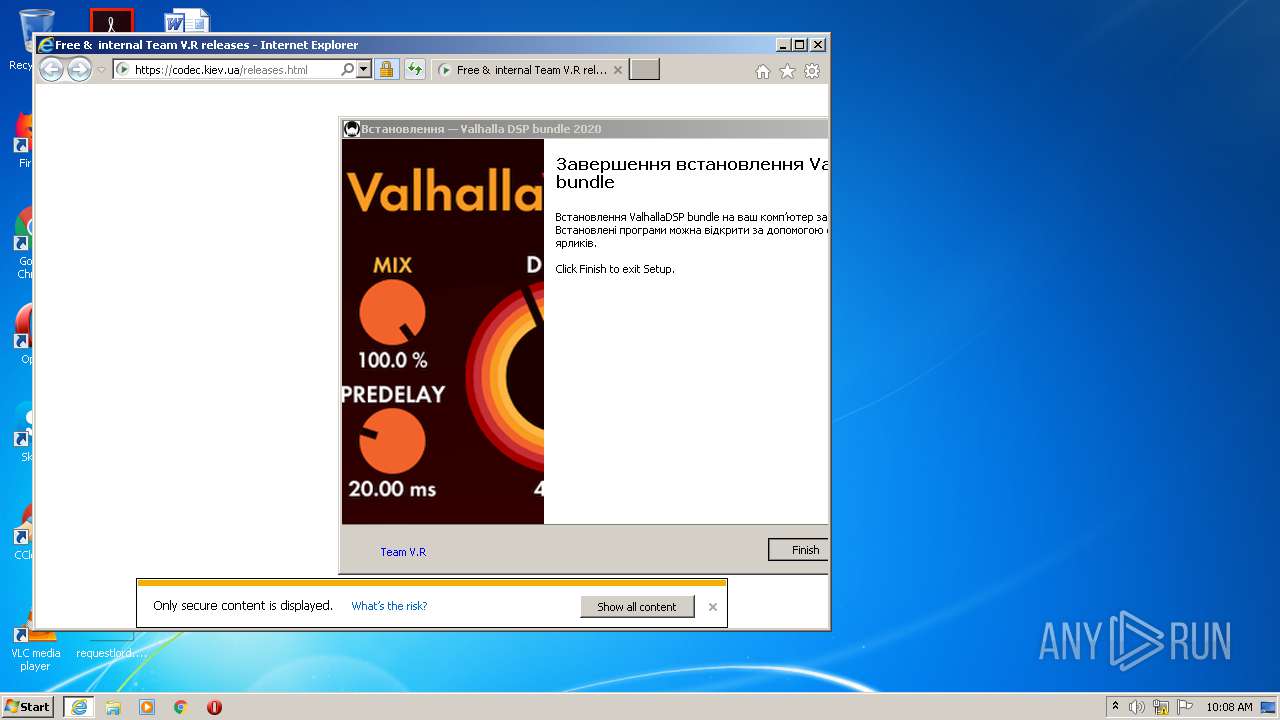Open the security lock report icon
This screenshot has width=1280, height=720.
387,70
